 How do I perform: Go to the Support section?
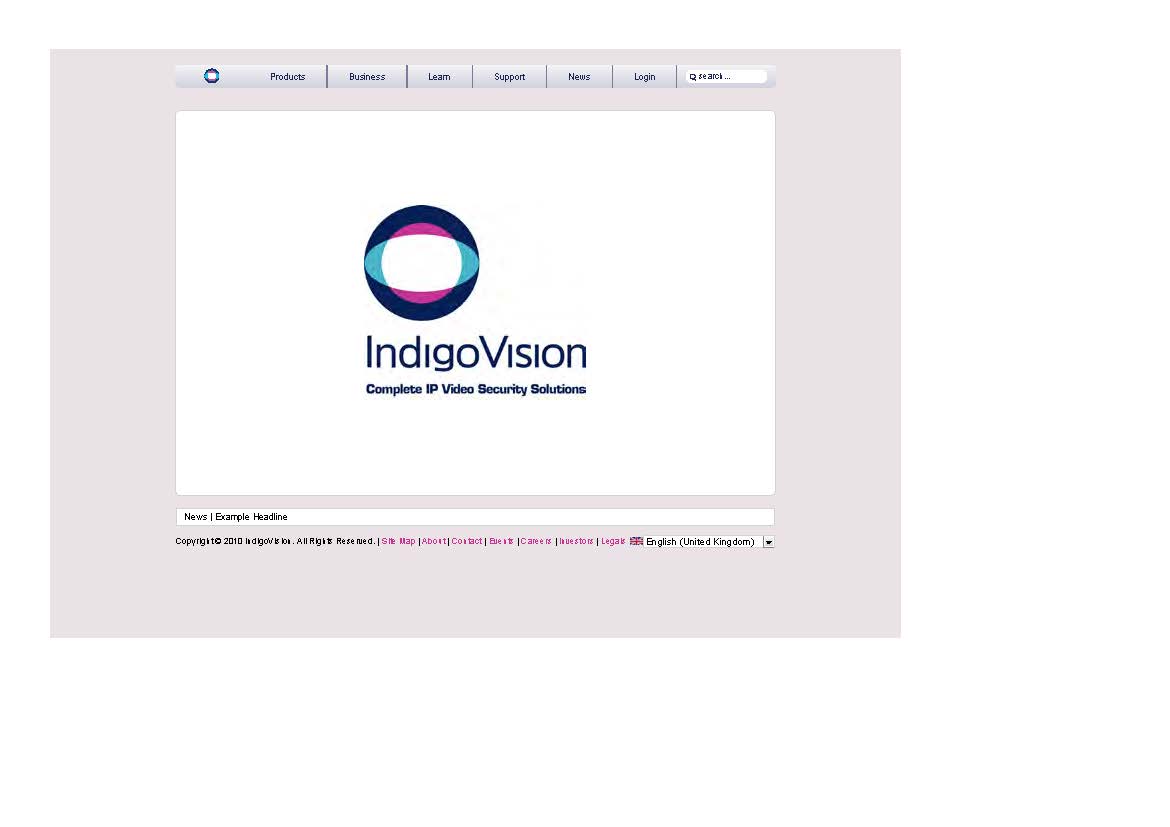tap(509, 77)
